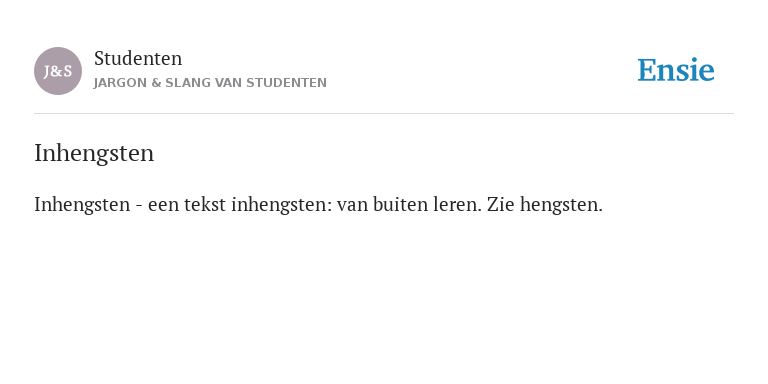Click the dash after Inhengsten in the definition
Image resolution: width=768 pixels, height=384 pixels.
coord(139,206)
